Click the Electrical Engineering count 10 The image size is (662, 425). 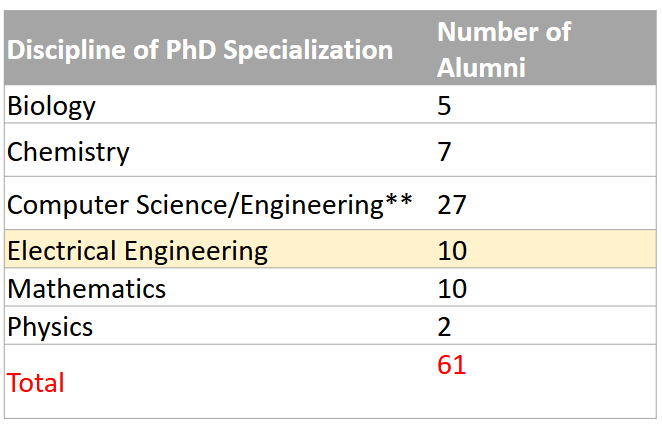452,251
